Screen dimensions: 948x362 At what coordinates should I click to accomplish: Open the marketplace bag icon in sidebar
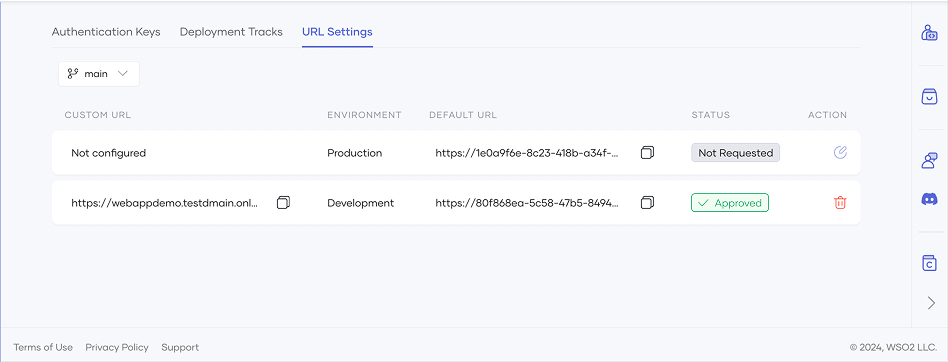[929, 97]
